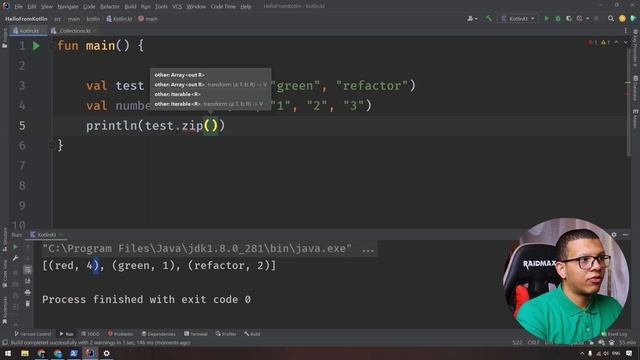Select 'other: Iterable<R>' parameter hint
The height and width of the screenshot is (360, 640).
[x=178, y=94]
